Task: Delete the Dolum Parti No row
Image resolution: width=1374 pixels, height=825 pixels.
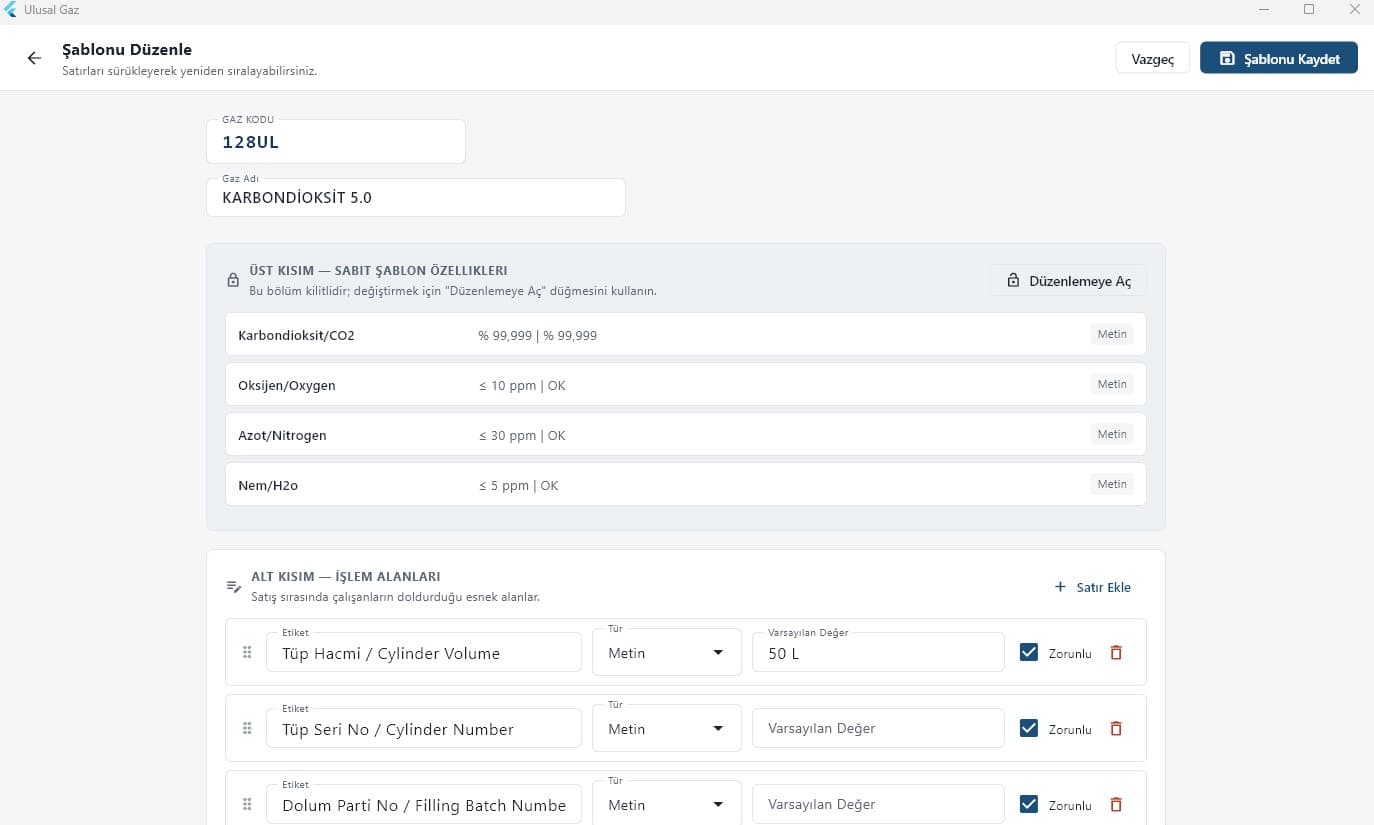Action: 1116,805
